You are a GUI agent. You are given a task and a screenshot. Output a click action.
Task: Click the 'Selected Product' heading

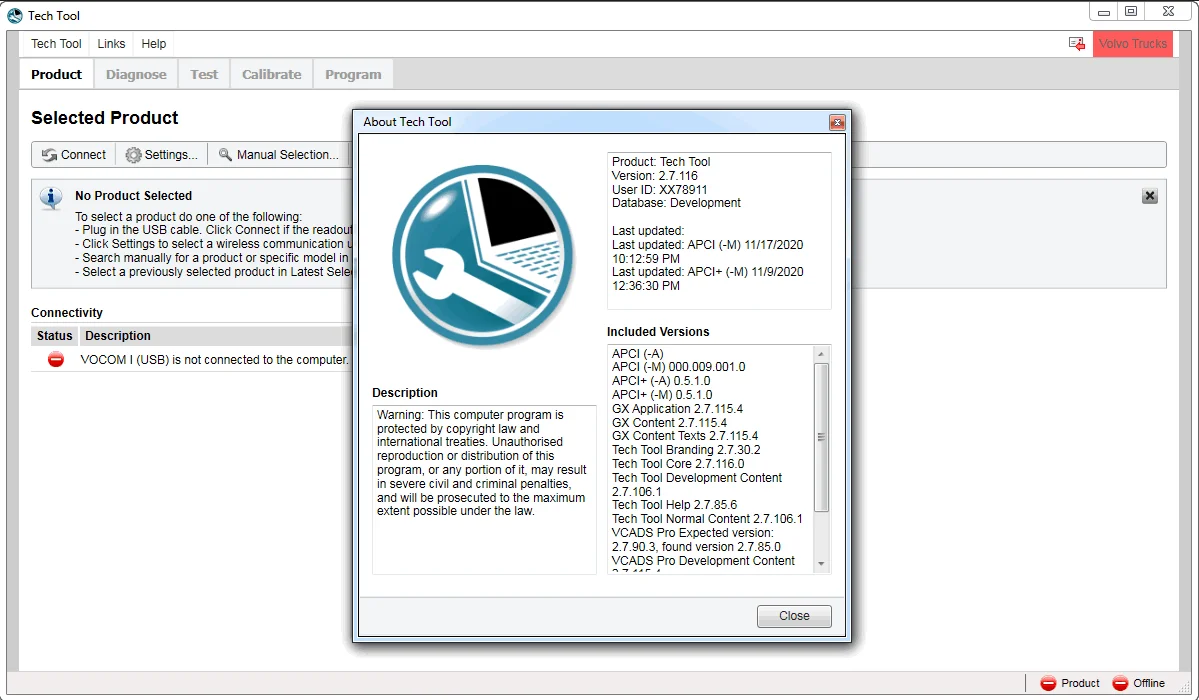click(105, 118)
